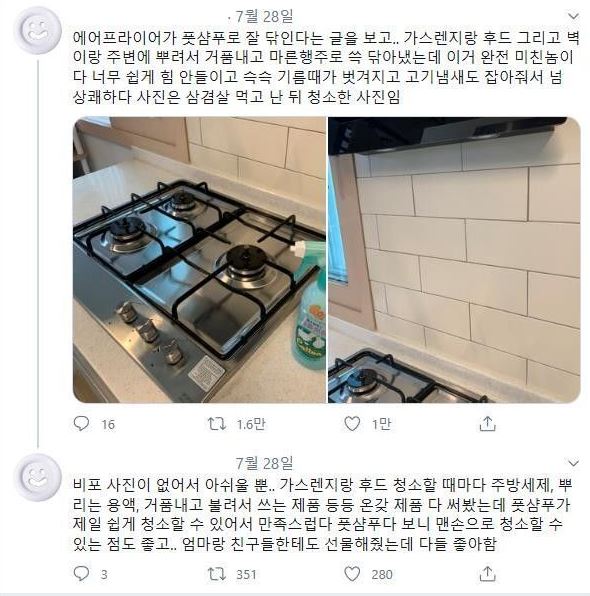This screenshot has width=590, height=596.
Task: Open the first tweet text about 풋샴푸 cleaning
Action: pyautogui.click(x=326, y=67)
